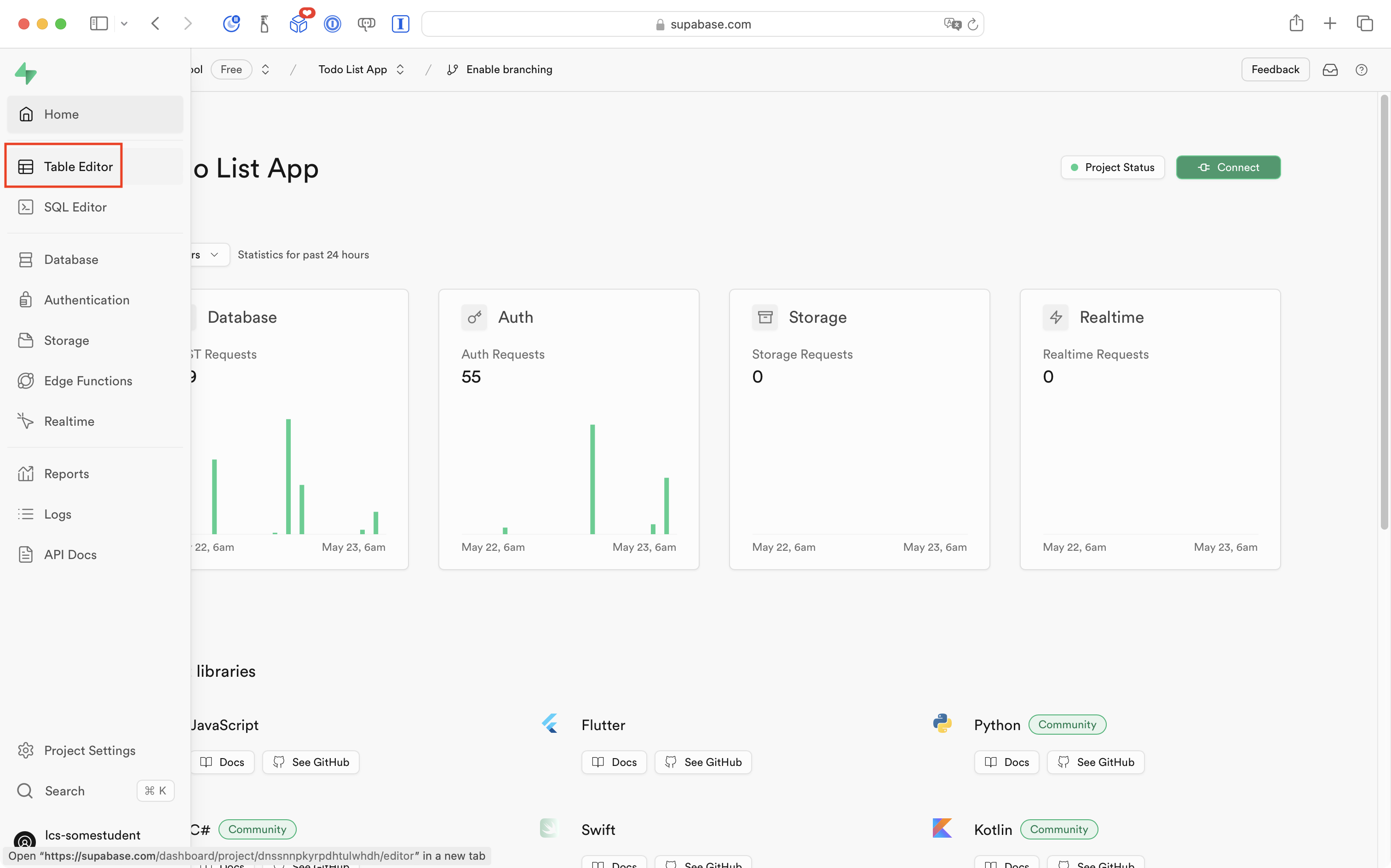Open the SQL Editor sidebar icon

pyautogui.click(x=26, y=207)
